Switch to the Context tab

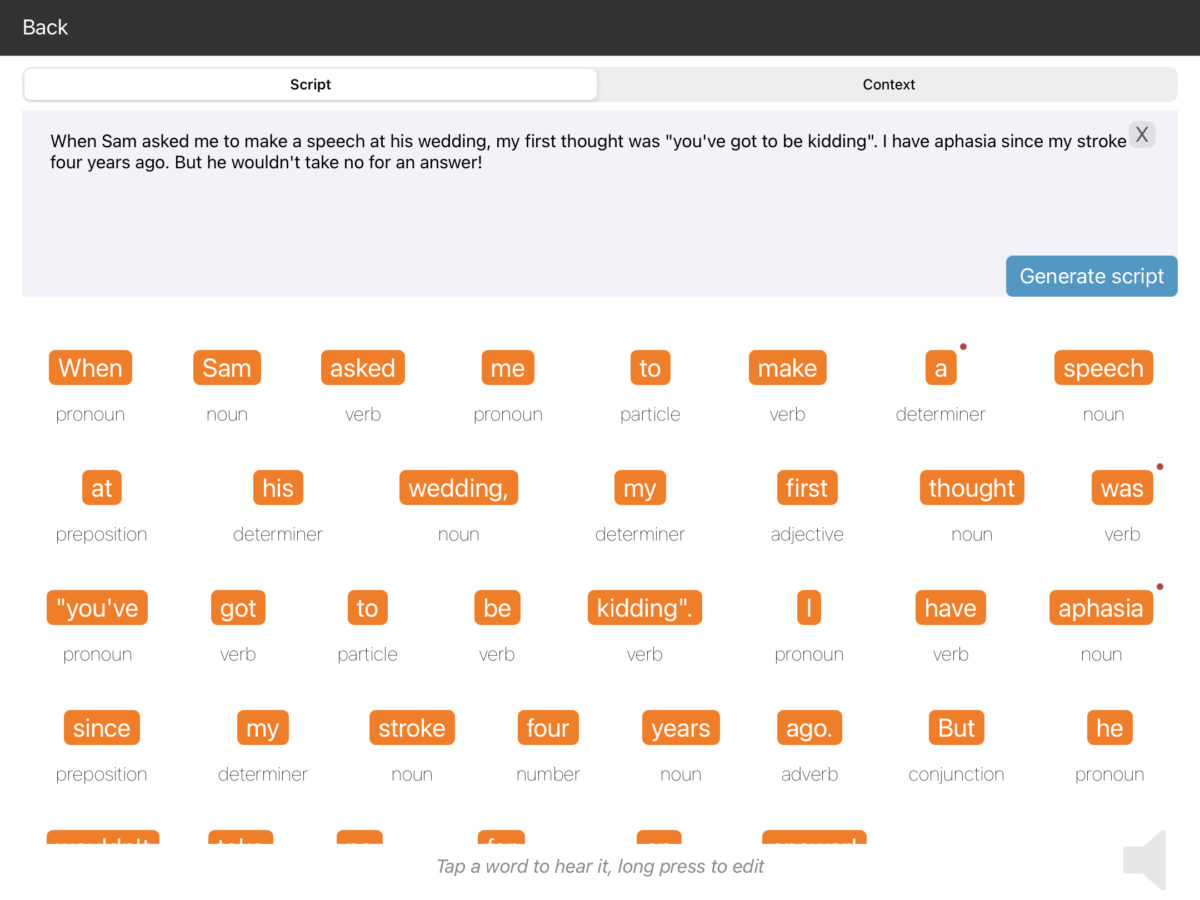click(x=888, y=85)
